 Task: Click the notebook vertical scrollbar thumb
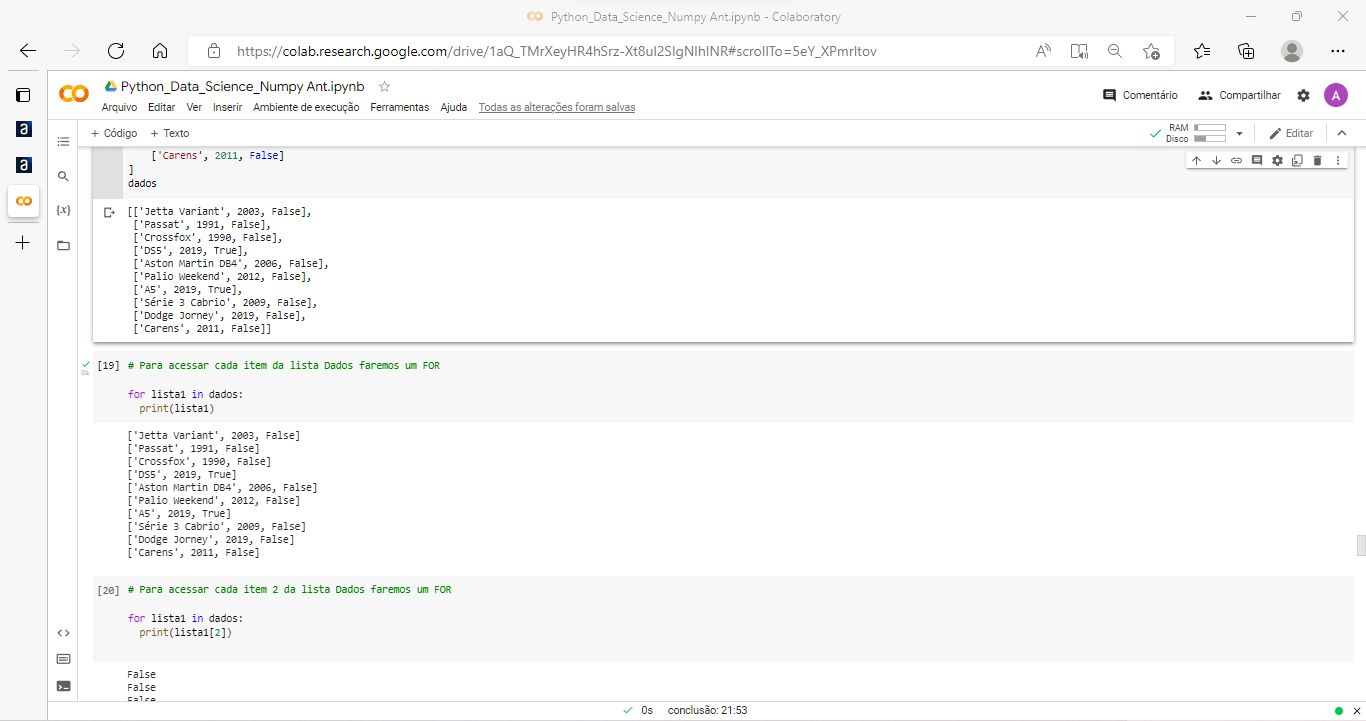tap(1360, 546)
